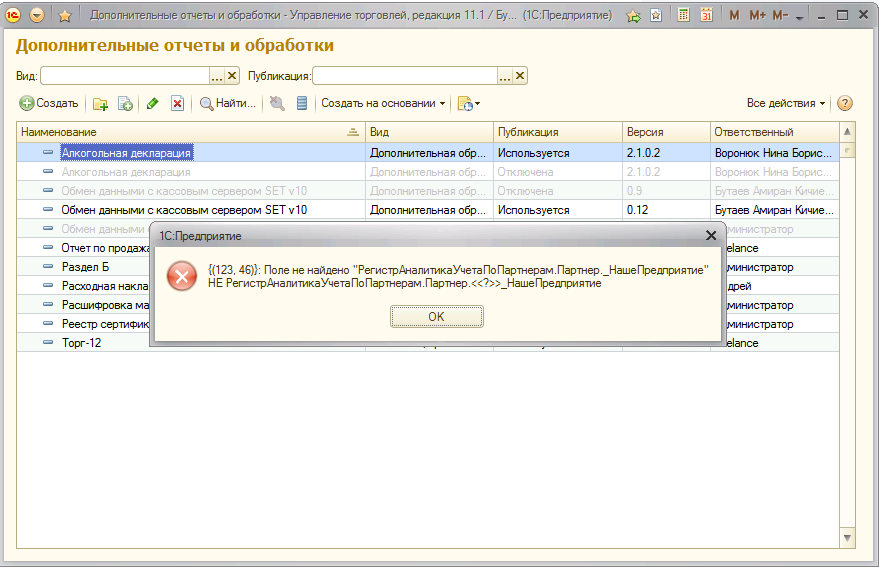
Task: Click the Создать button
Action: [49, 103]
